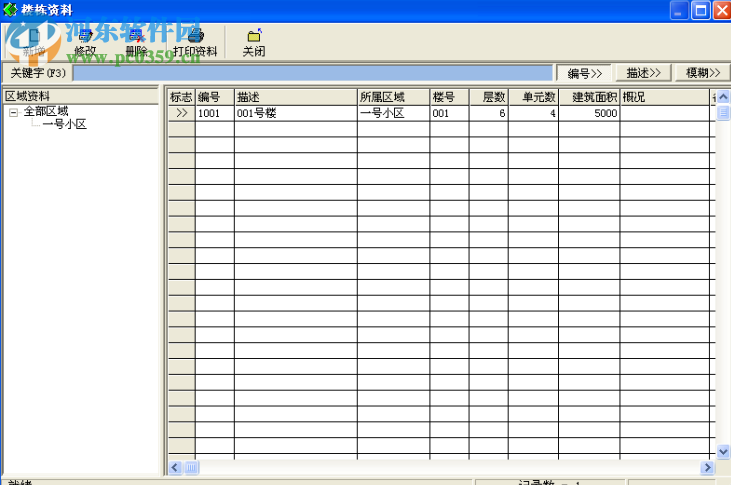Select cell with 编号 1001
The height and width of the screenshot is (485, 731).
click(x=214, y=113)
